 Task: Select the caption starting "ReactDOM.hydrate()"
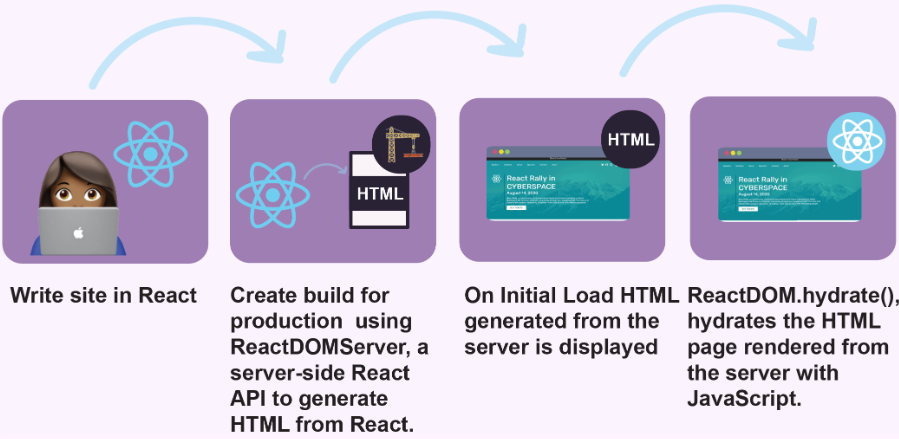click(792, 347)
